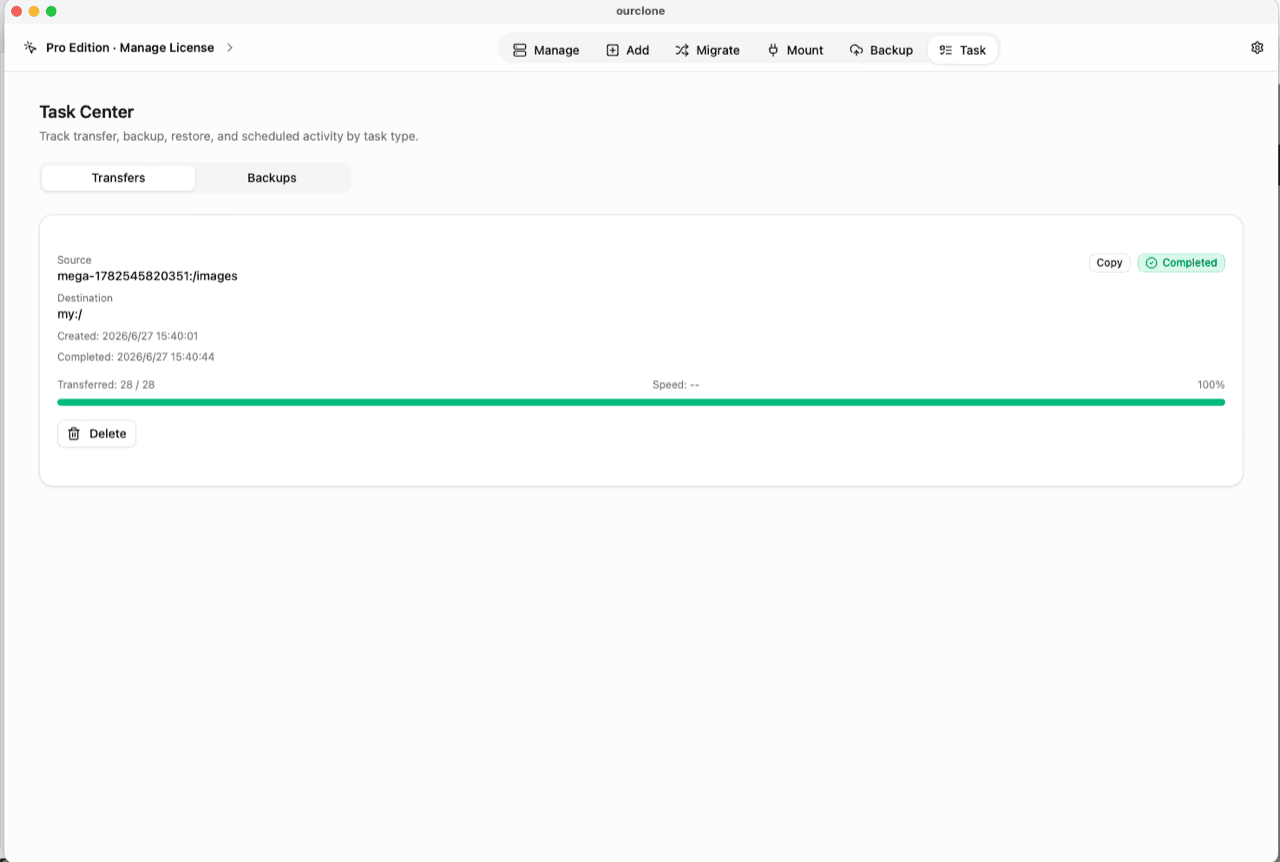Click the Speed: -- label
Image resolution: width=1280 pixels, height=862 pixels.
point(675,385)
